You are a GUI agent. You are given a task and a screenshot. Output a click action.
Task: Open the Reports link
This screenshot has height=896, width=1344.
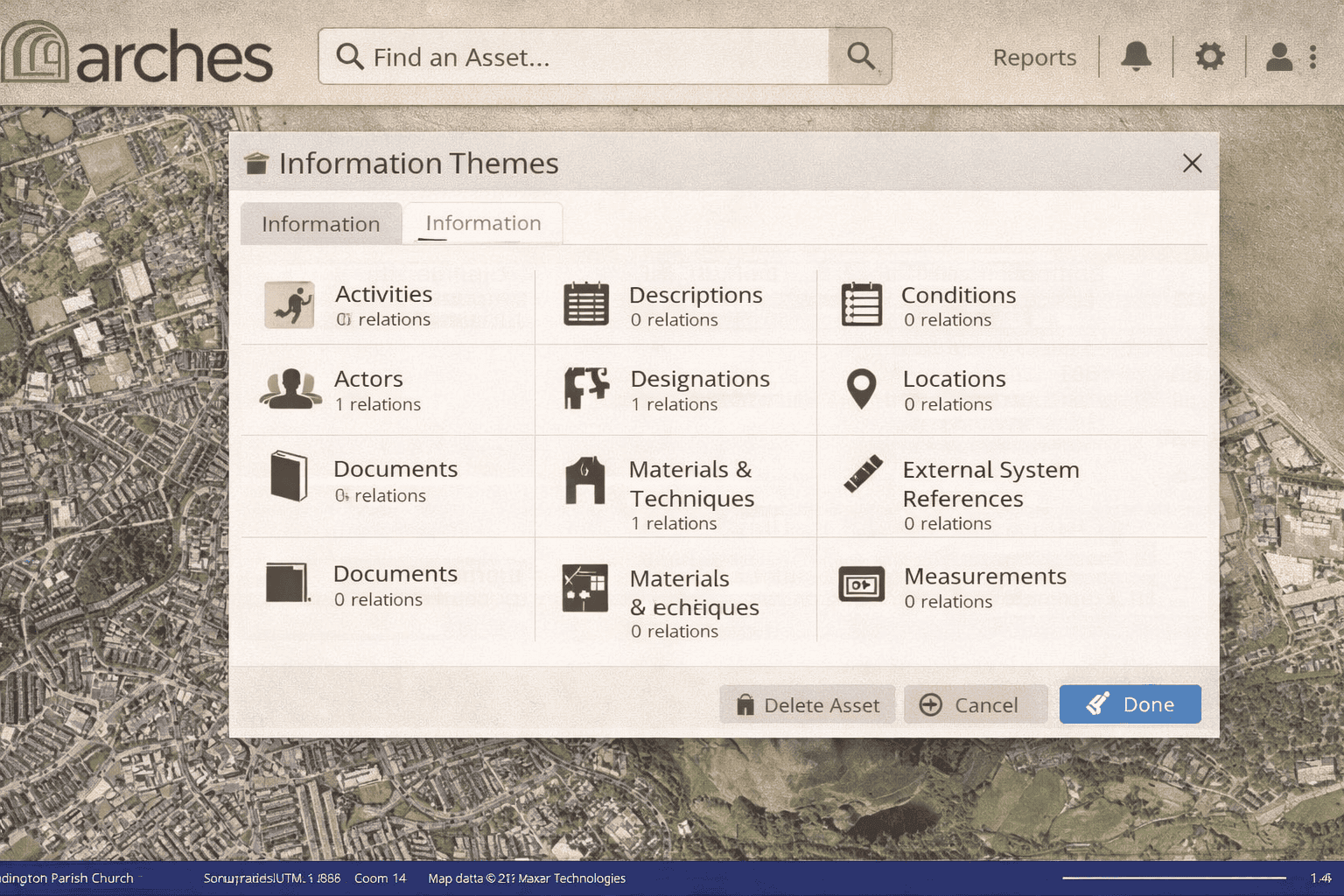coord(1034,58)
